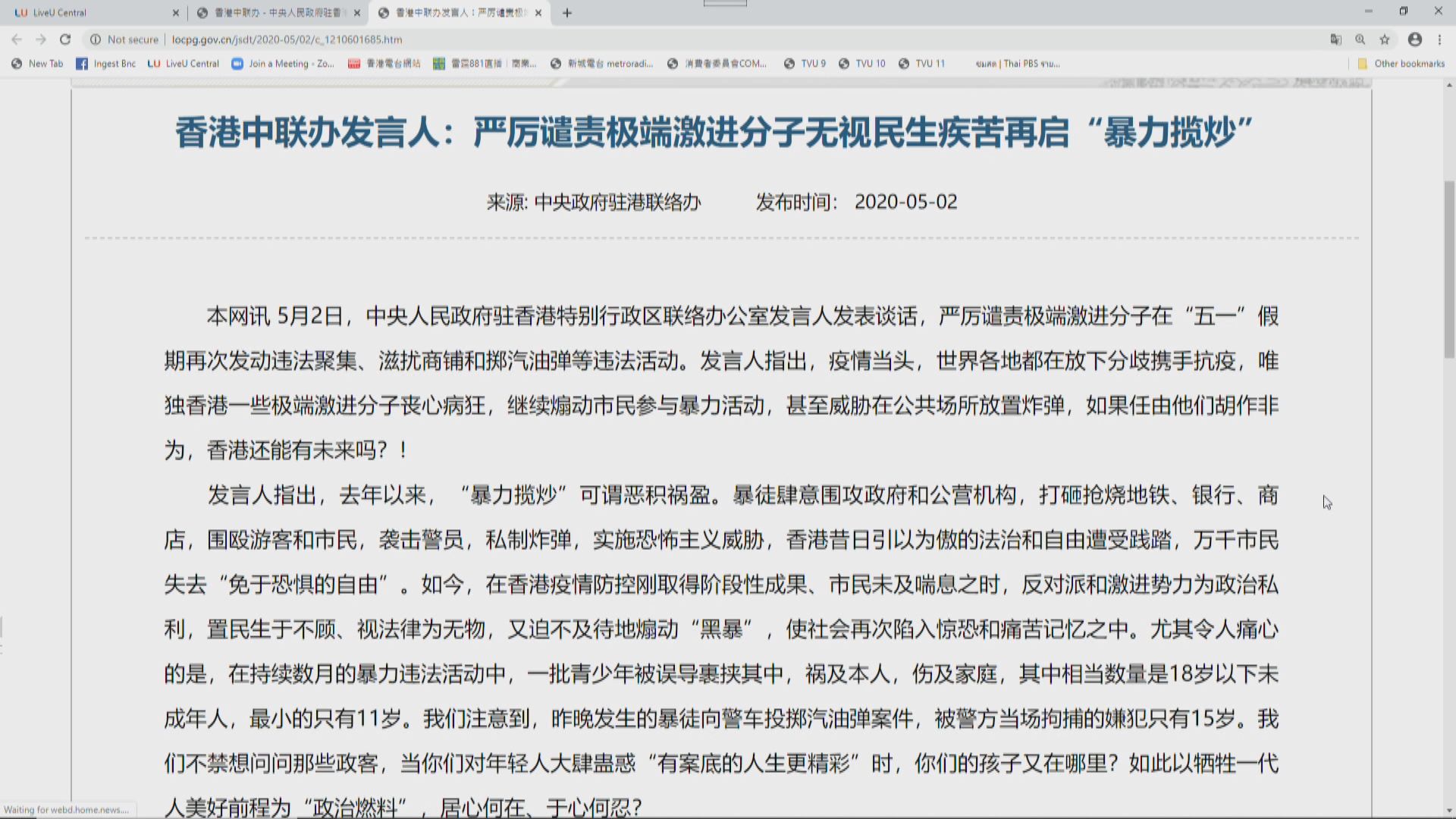Click the zoom magnifier icon in address bar
Viewport: 1456px width, 819px height.
click(1360, 39)
